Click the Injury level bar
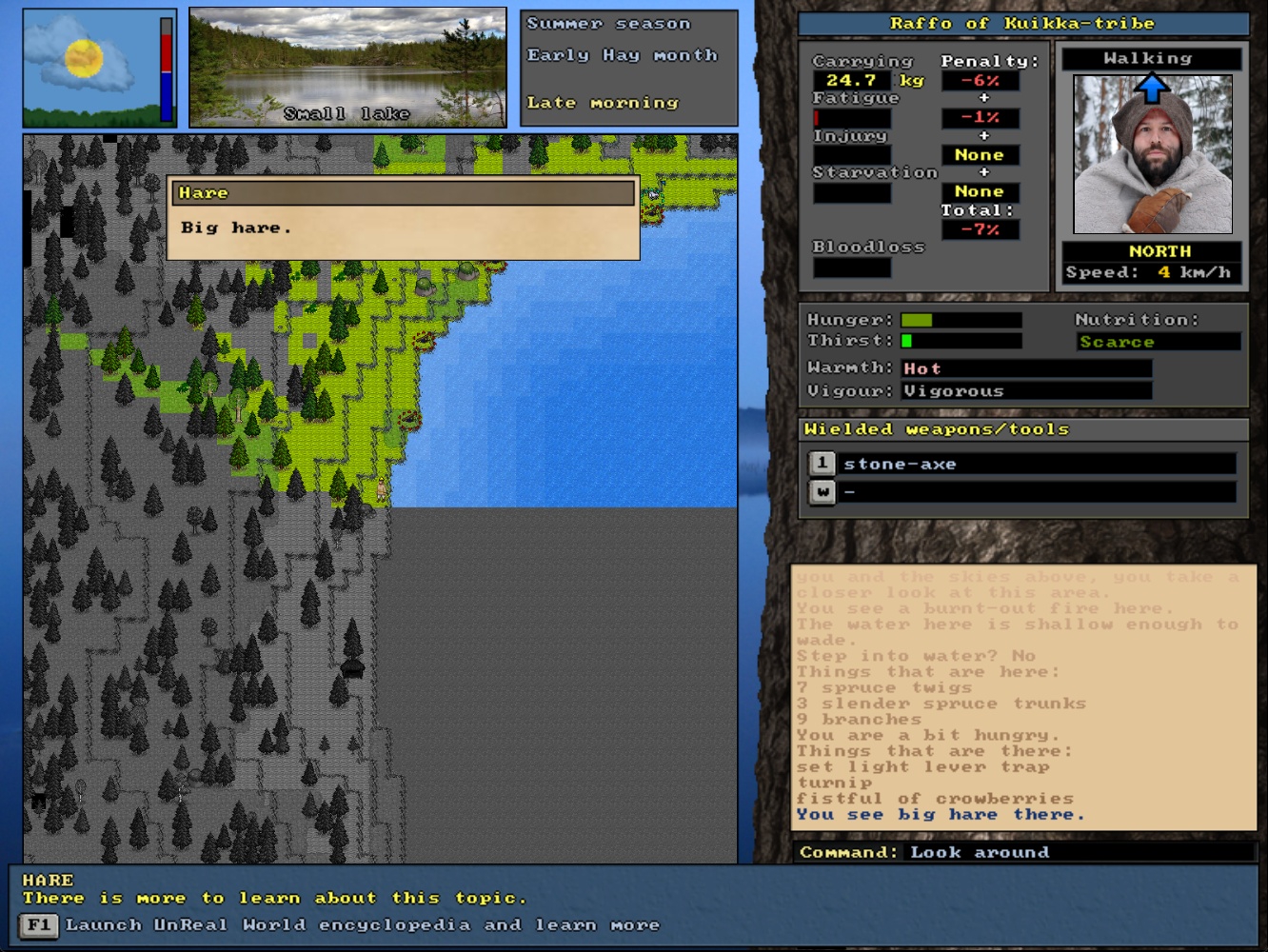 point(852,155)
